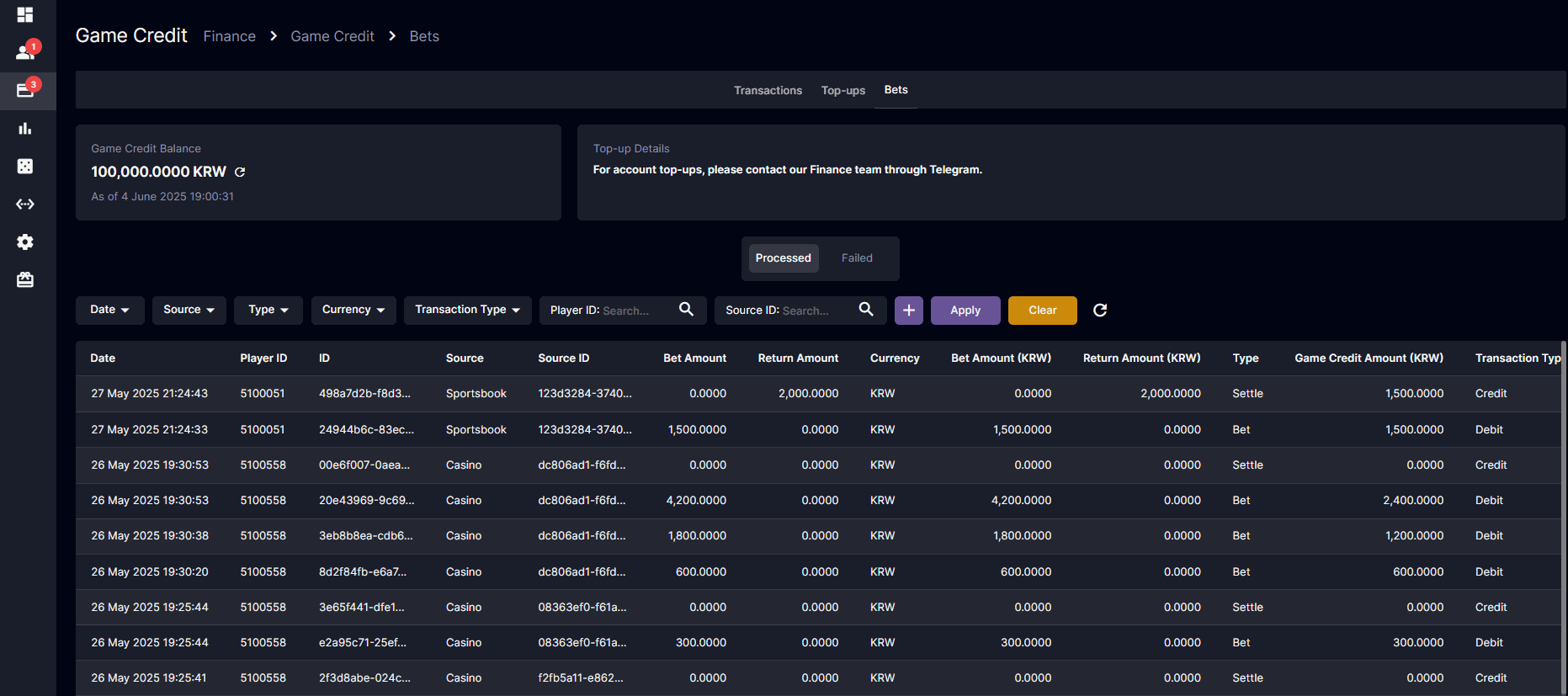This screenshot has width=1568, height=696.
Task: Open the arrows integration icon in sidebar
Action: (25, 205)
